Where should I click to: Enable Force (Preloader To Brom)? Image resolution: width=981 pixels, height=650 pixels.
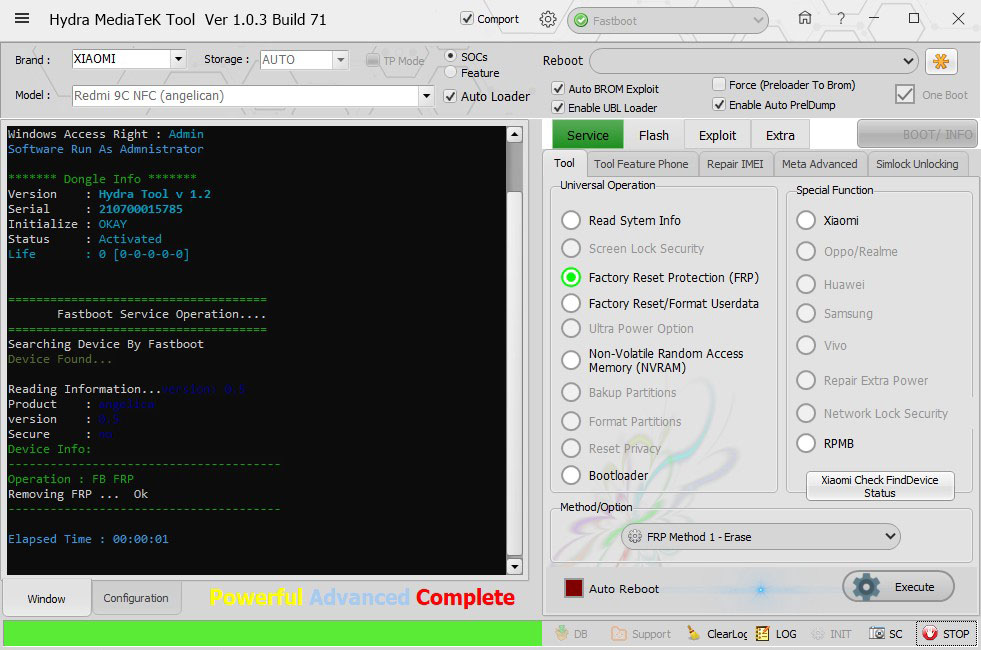point(719,84)
